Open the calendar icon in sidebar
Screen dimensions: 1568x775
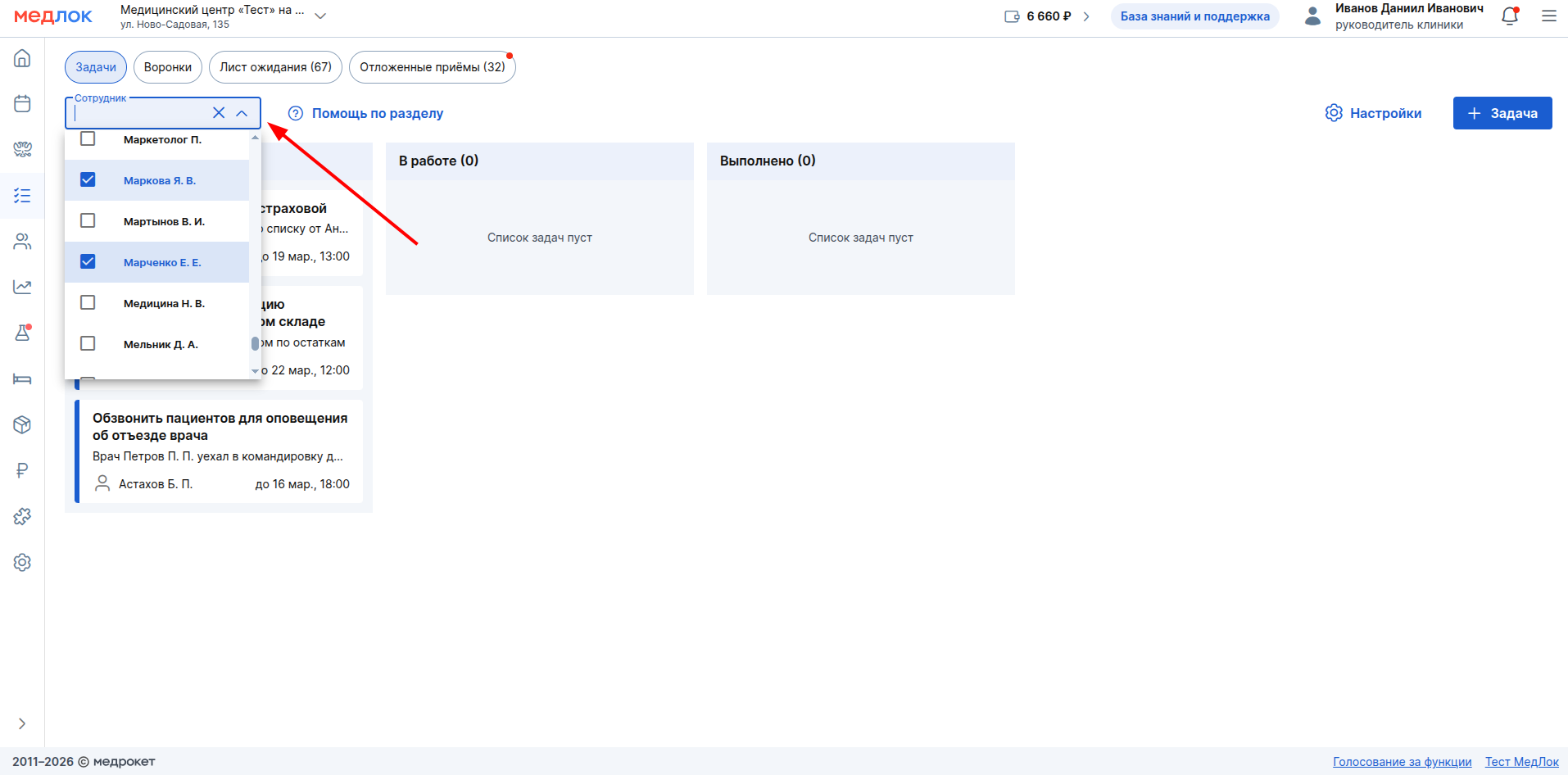click(22, 104)
